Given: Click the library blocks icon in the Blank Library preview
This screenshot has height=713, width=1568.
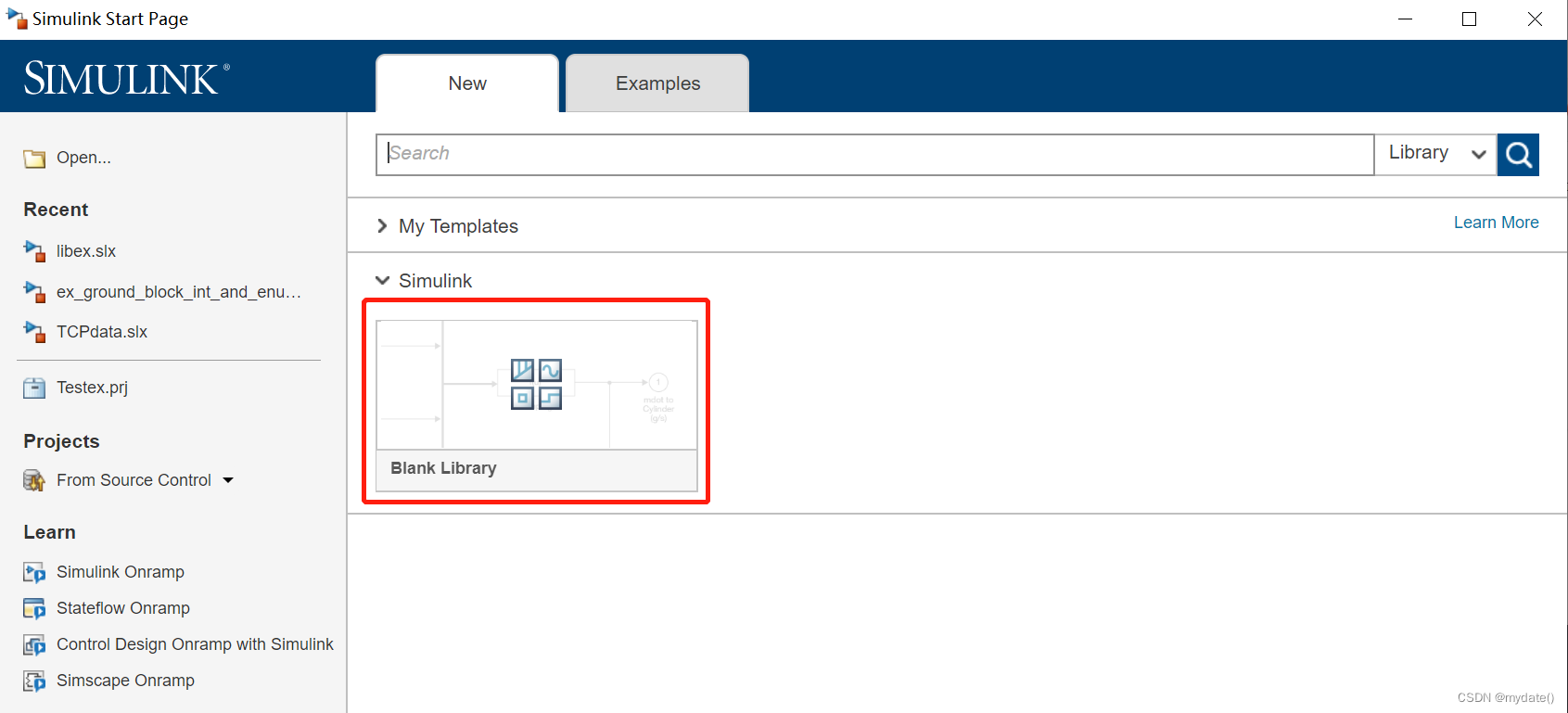Looking at the screenshot, I should tap(537, 385).
